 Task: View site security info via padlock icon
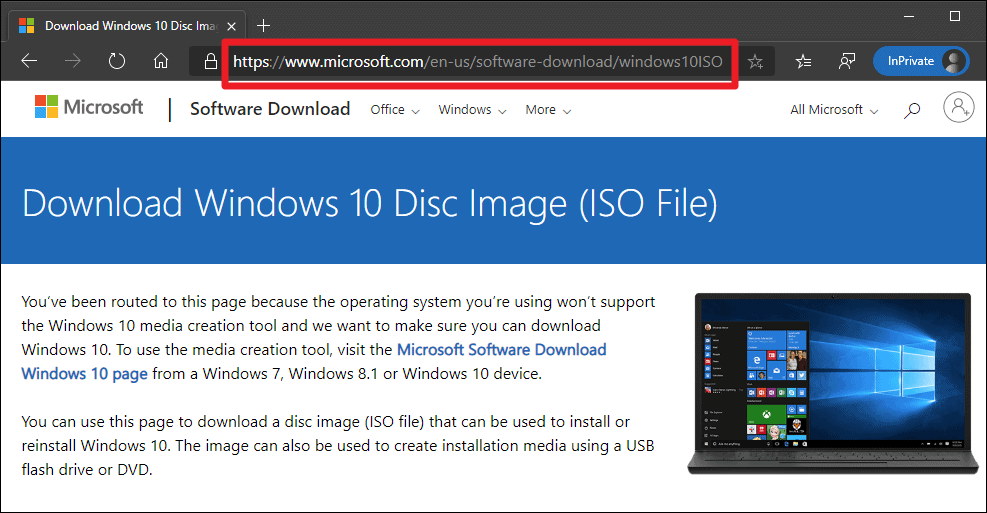pos(211,61)
